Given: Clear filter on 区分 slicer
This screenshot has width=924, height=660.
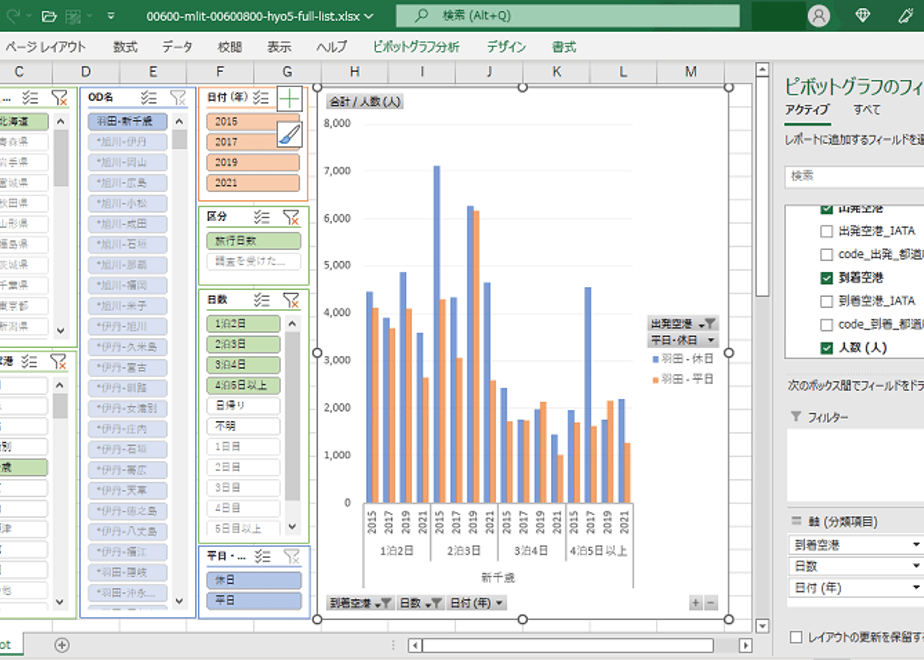Looking at the screenshot, I should [291, 217].
